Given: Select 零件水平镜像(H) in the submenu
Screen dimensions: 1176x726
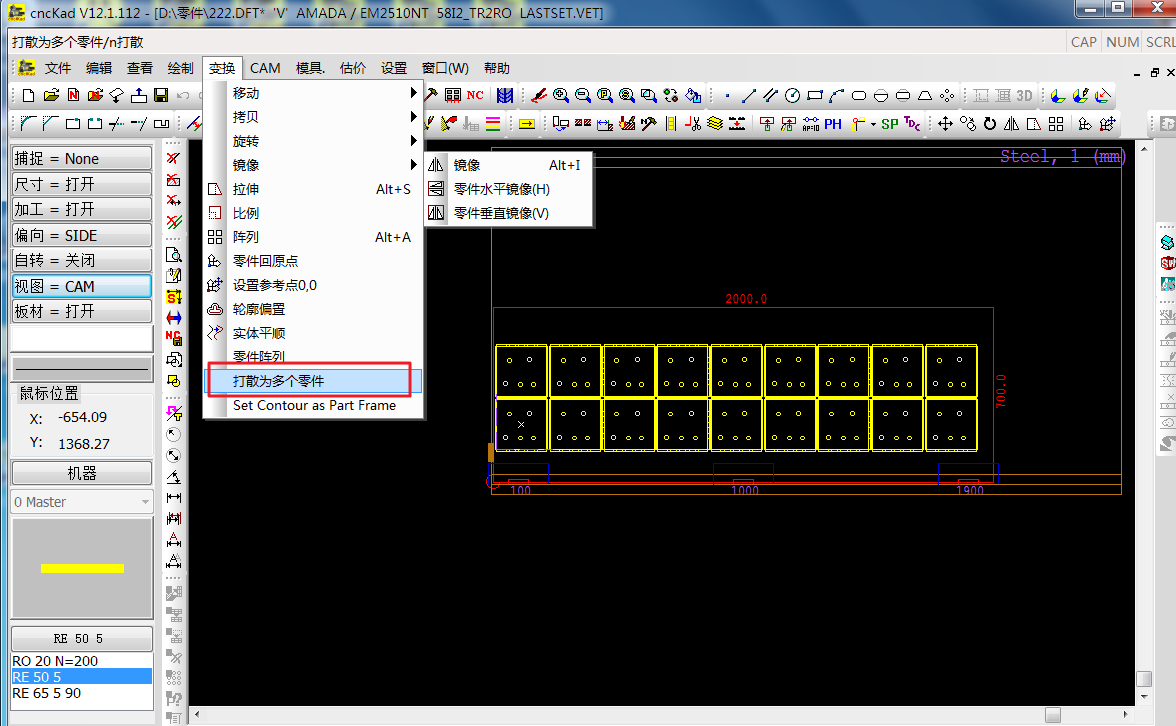Looking at the screenshot, I should point(501,189).
